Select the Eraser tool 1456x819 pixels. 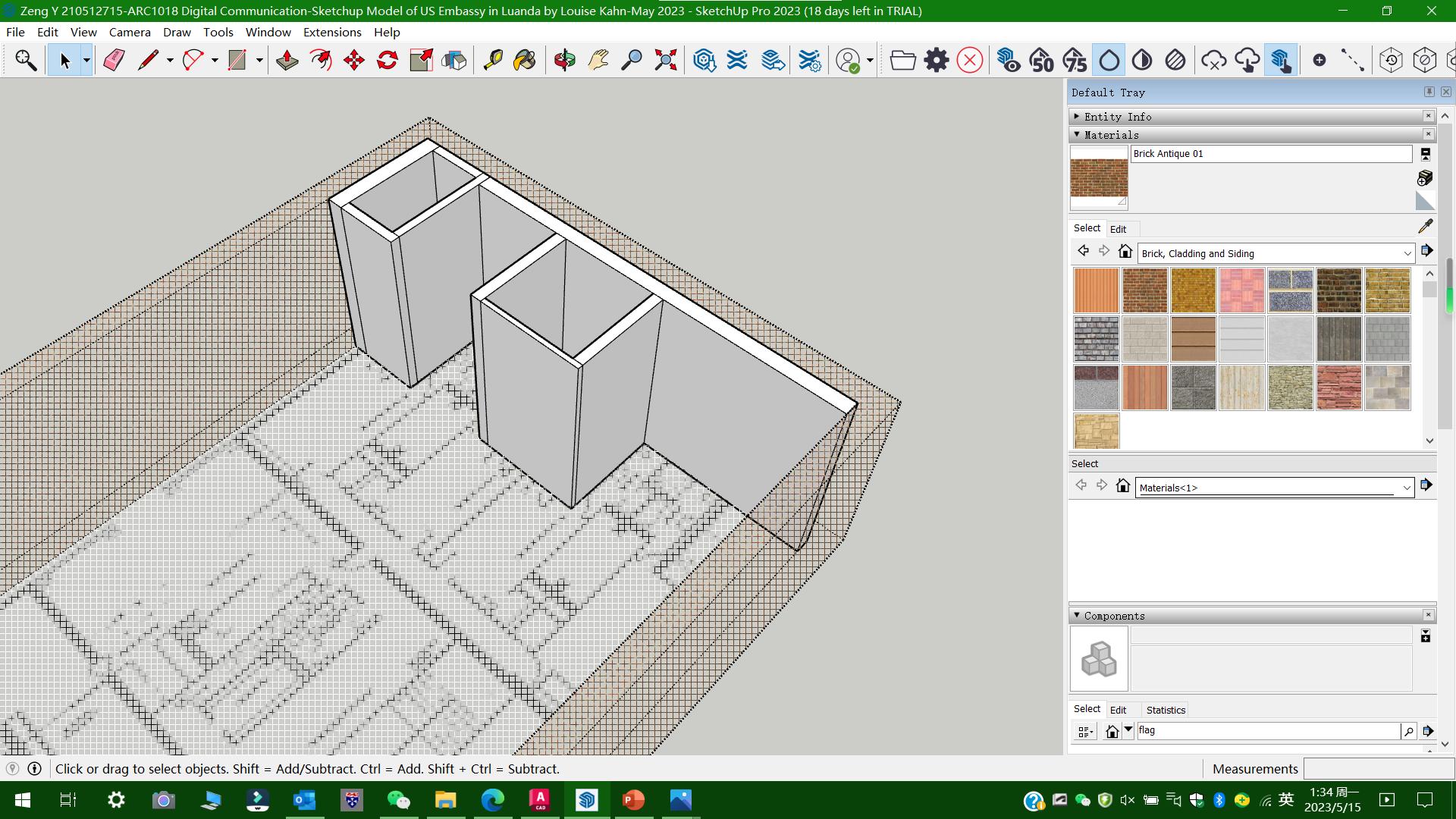[x=114, y=60]
